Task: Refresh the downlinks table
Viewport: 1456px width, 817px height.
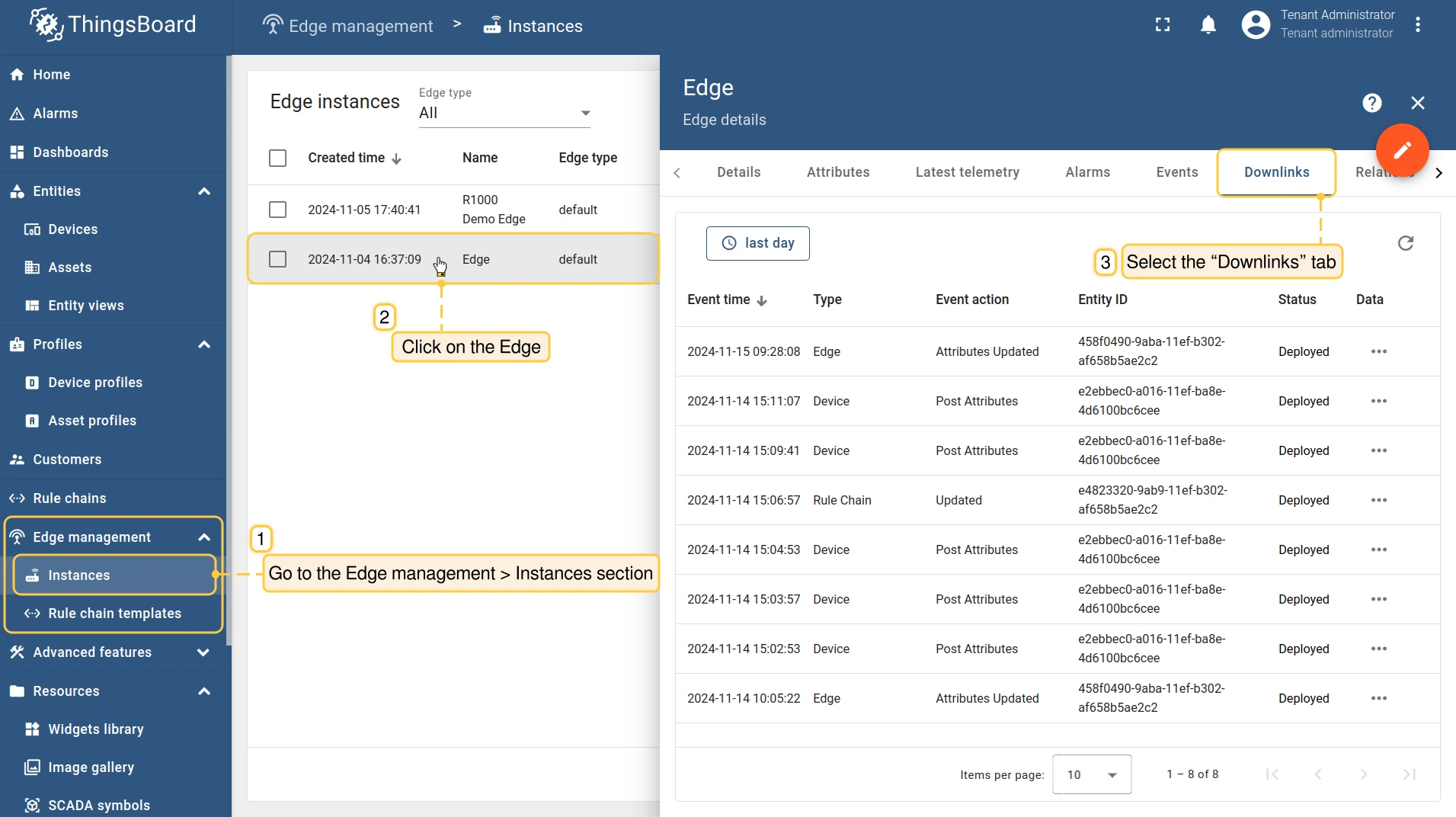Action: pos(1406,243)
